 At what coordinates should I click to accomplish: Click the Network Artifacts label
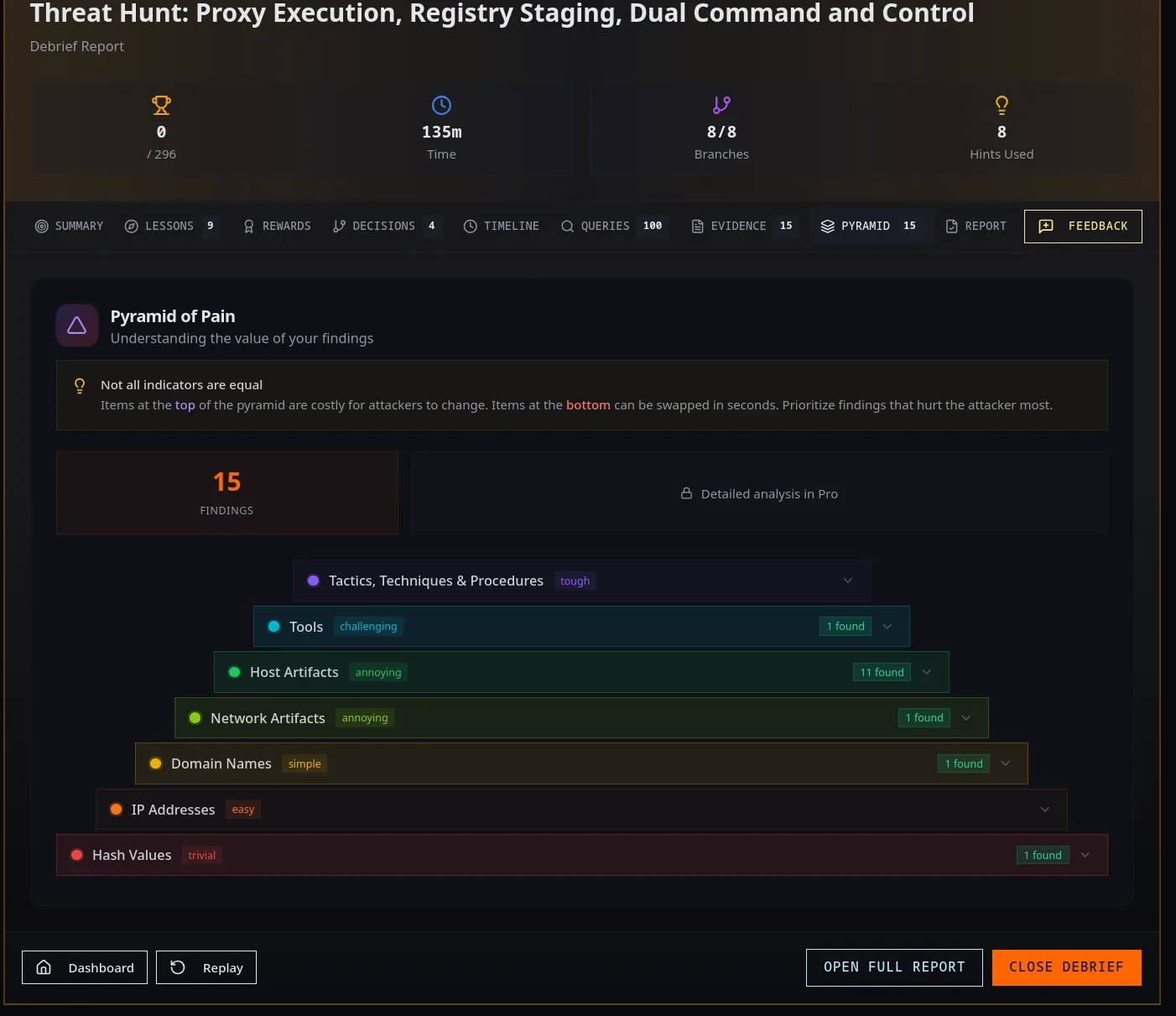(x=268, y=718)
